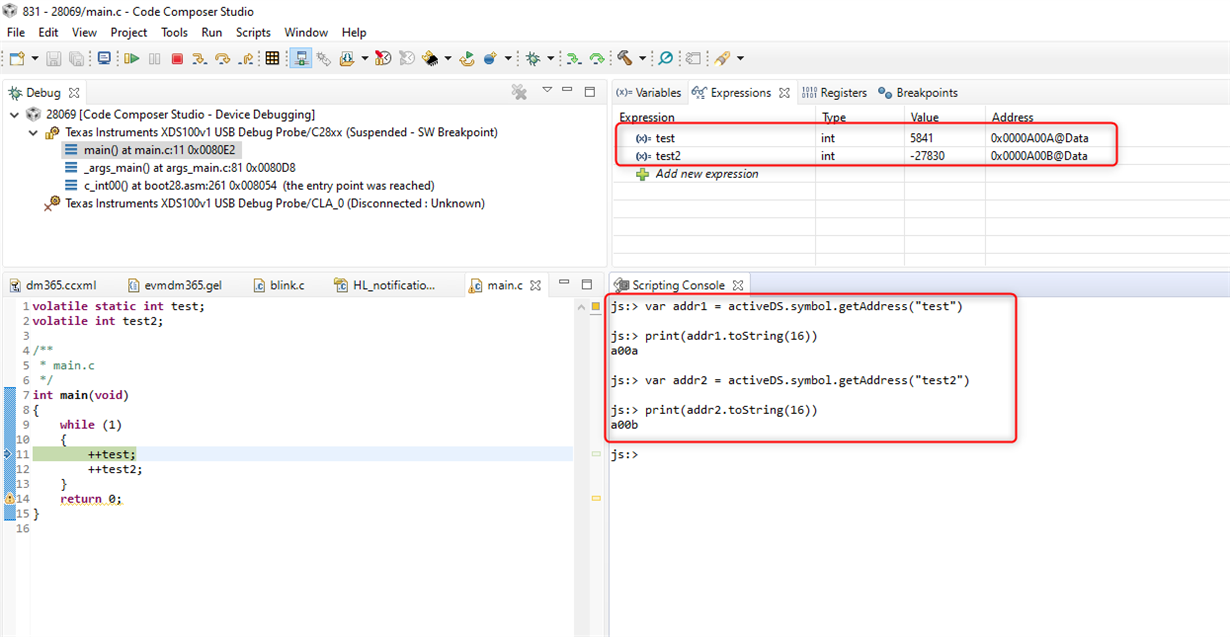This screenshot has width=1230, height=637.
Task: Close the main.c editor tab
Action: [536, 285]
